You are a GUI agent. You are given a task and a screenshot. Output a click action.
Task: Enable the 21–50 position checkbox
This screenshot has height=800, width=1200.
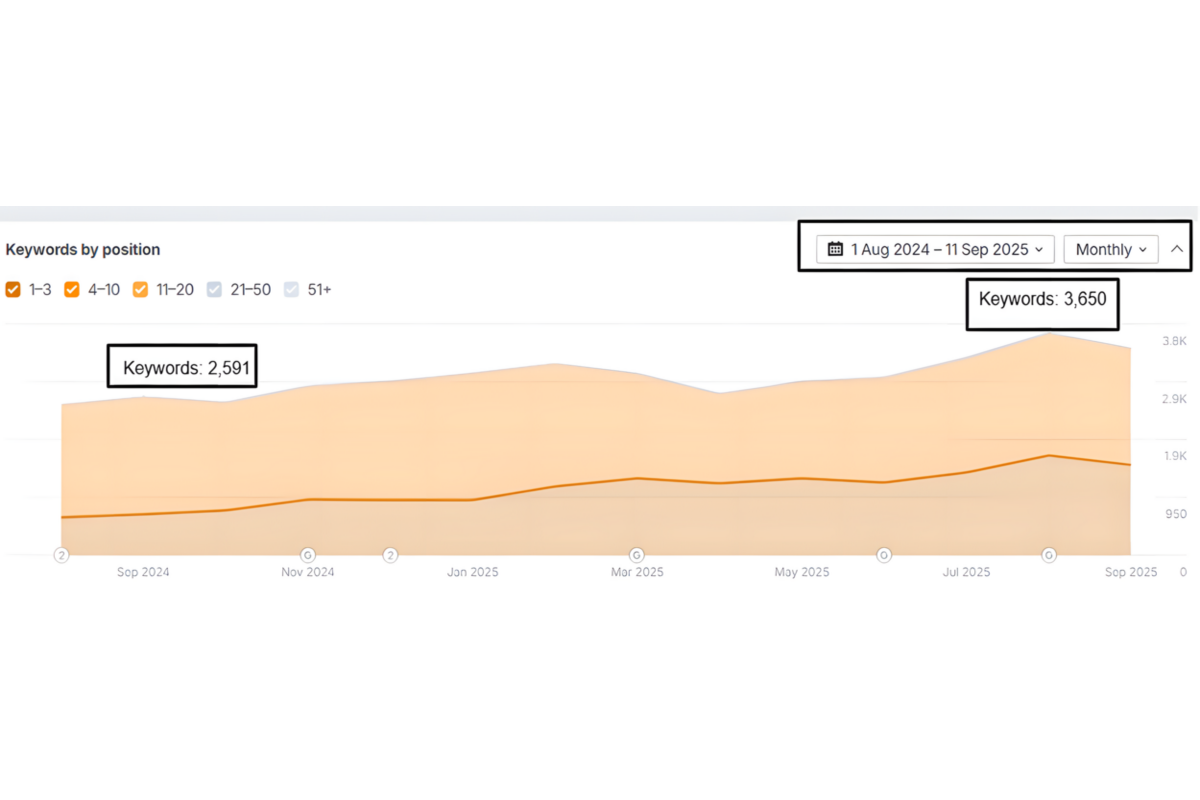tap(214, 290)
